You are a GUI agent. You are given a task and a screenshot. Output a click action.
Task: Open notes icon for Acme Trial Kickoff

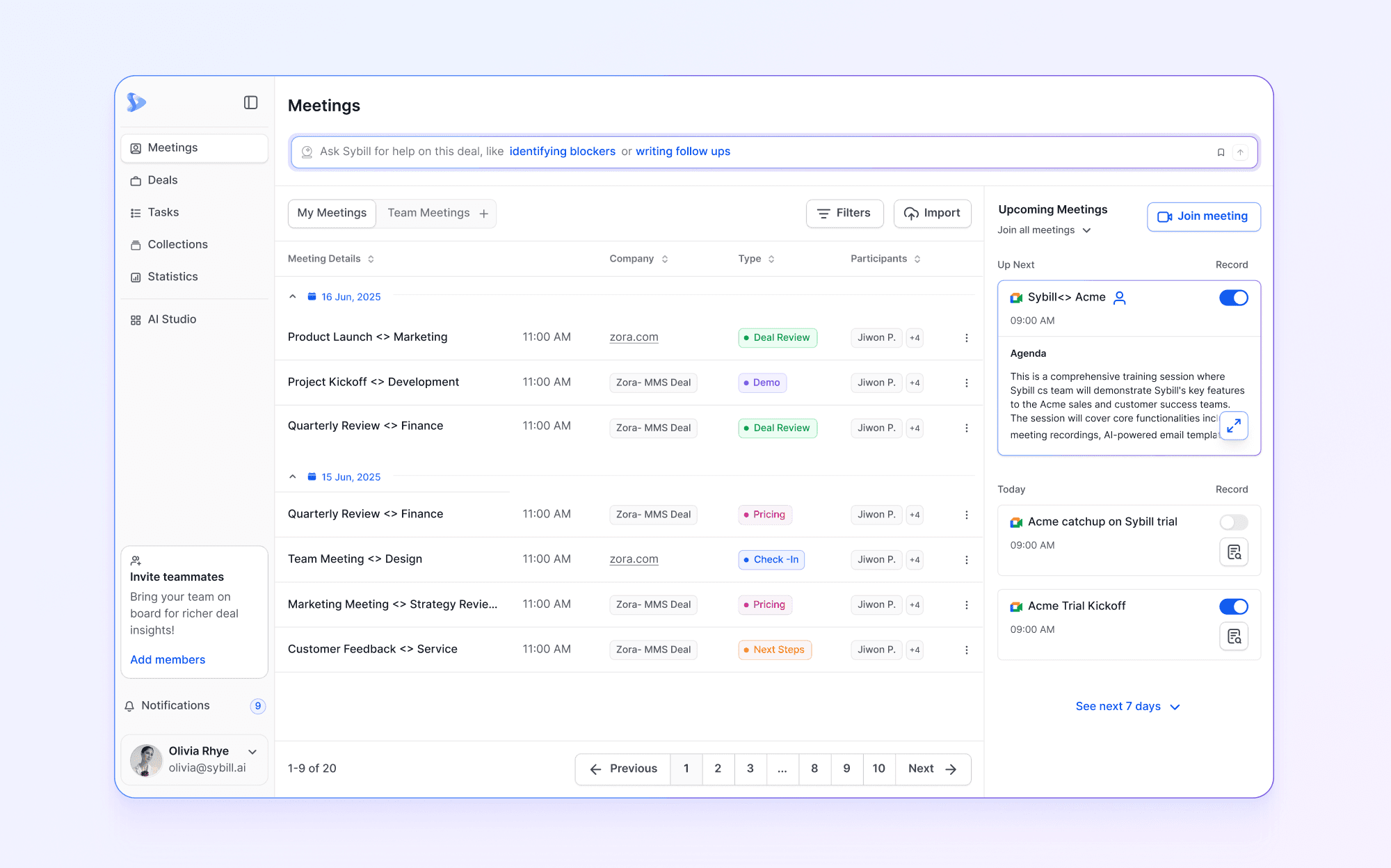click(1233, 636)
